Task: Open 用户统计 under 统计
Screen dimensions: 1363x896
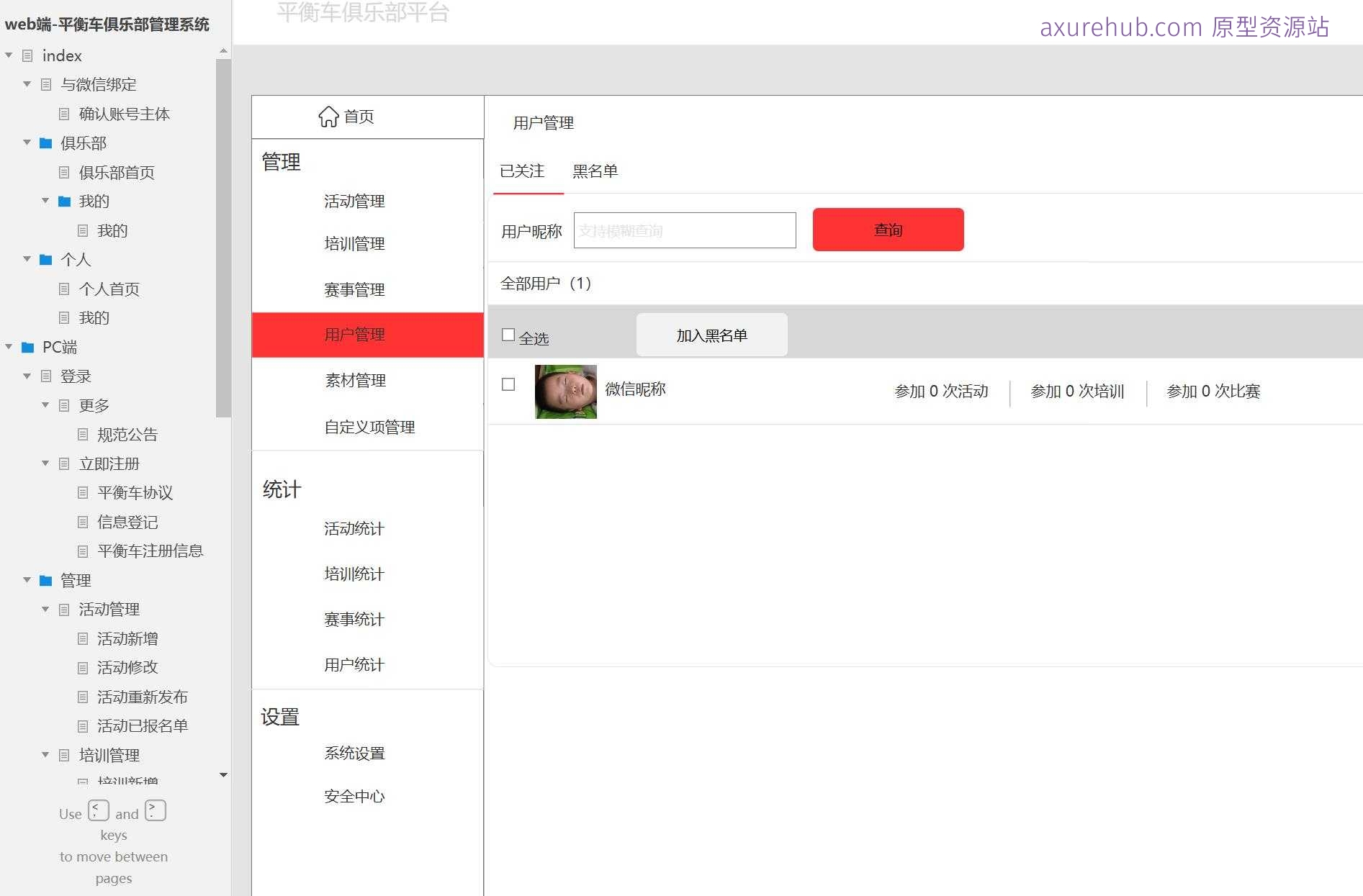Action: [354, 665]
